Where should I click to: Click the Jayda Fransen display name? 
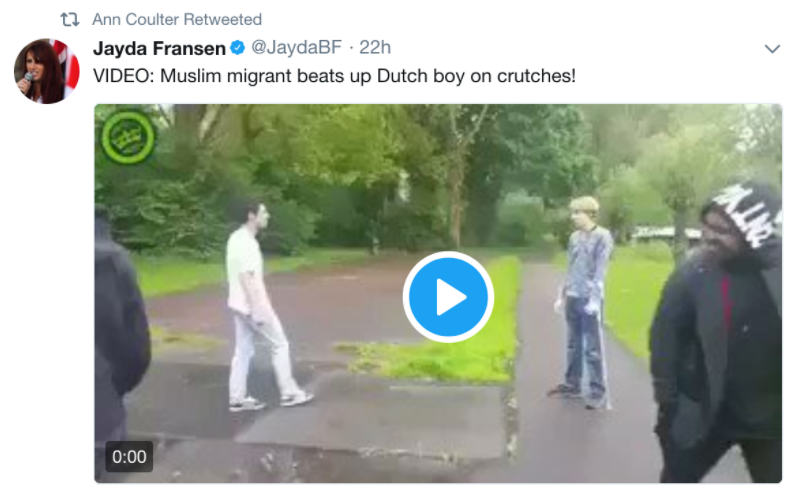(x=159, y=48)
